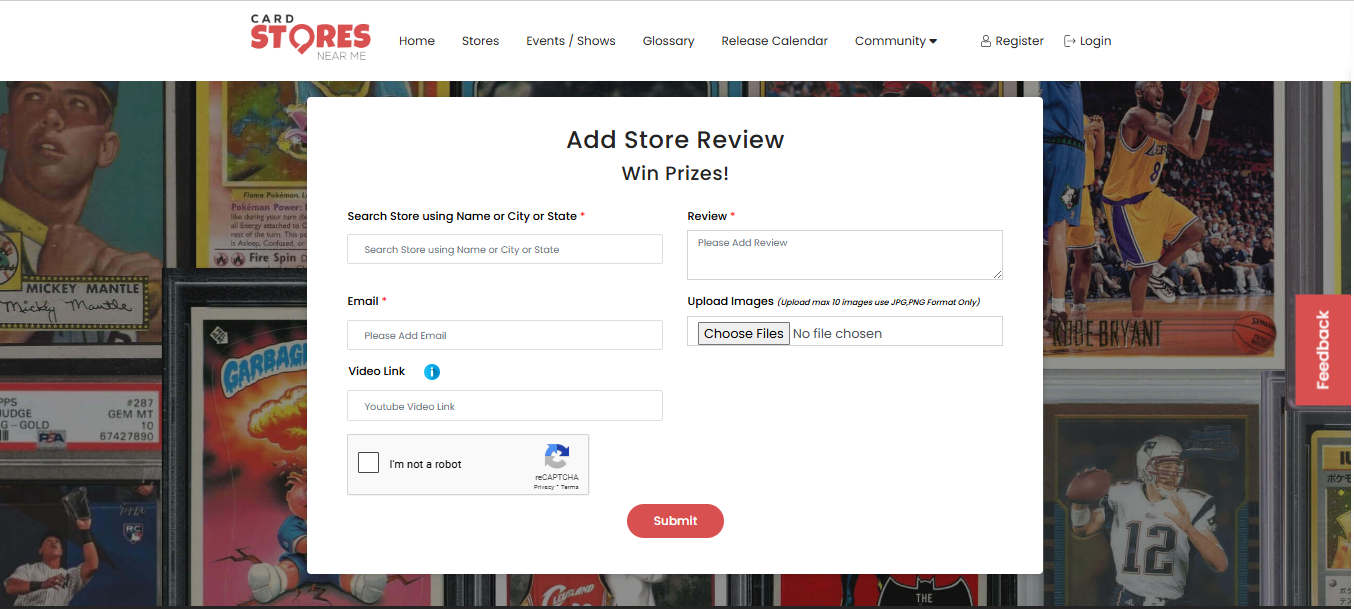
Task: Click the info icon beside Video Link
Action: 431,371
